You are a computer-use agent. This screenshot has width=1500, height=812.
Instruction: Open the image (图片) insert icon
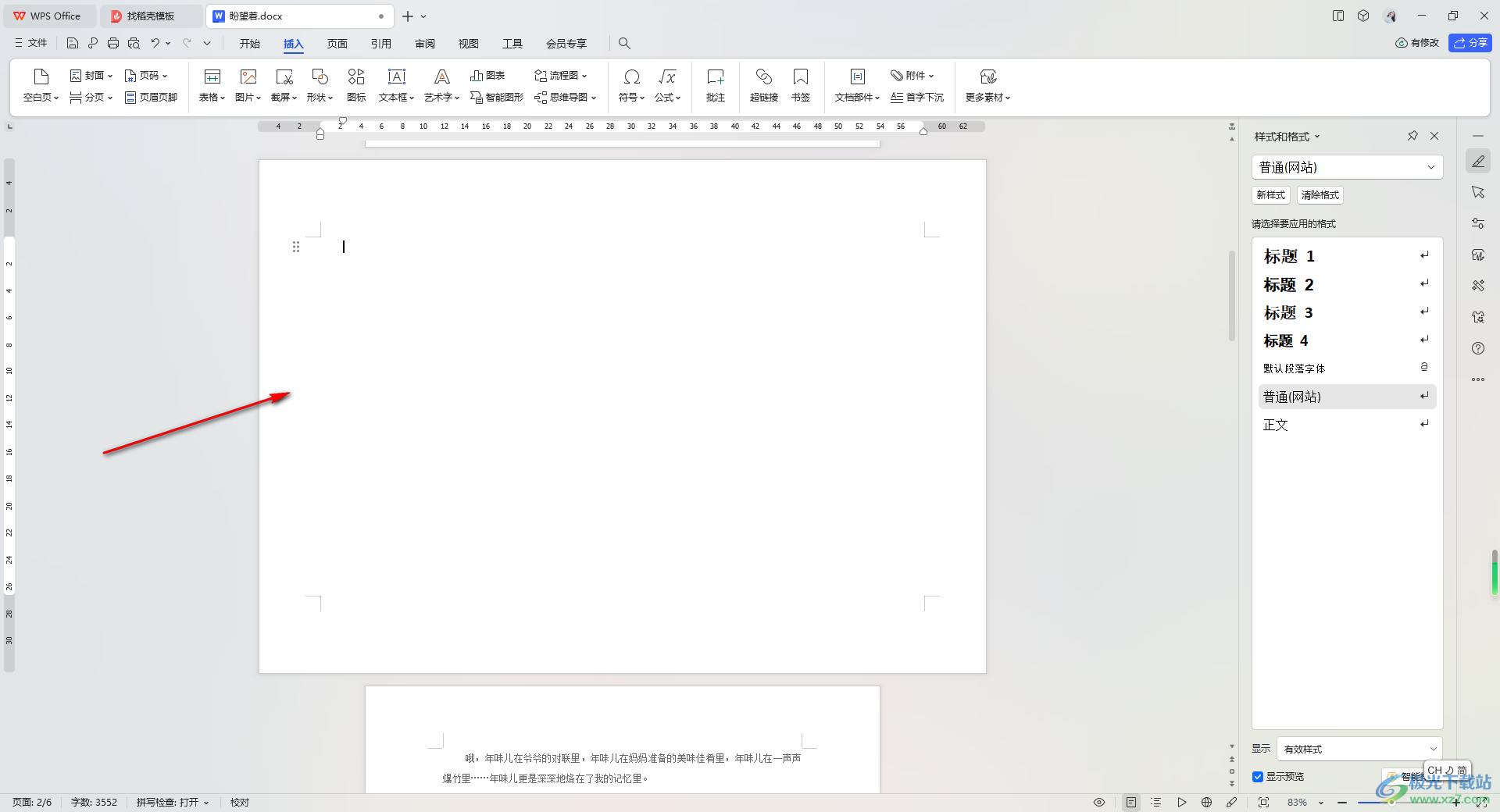click(x=248, y=77)
